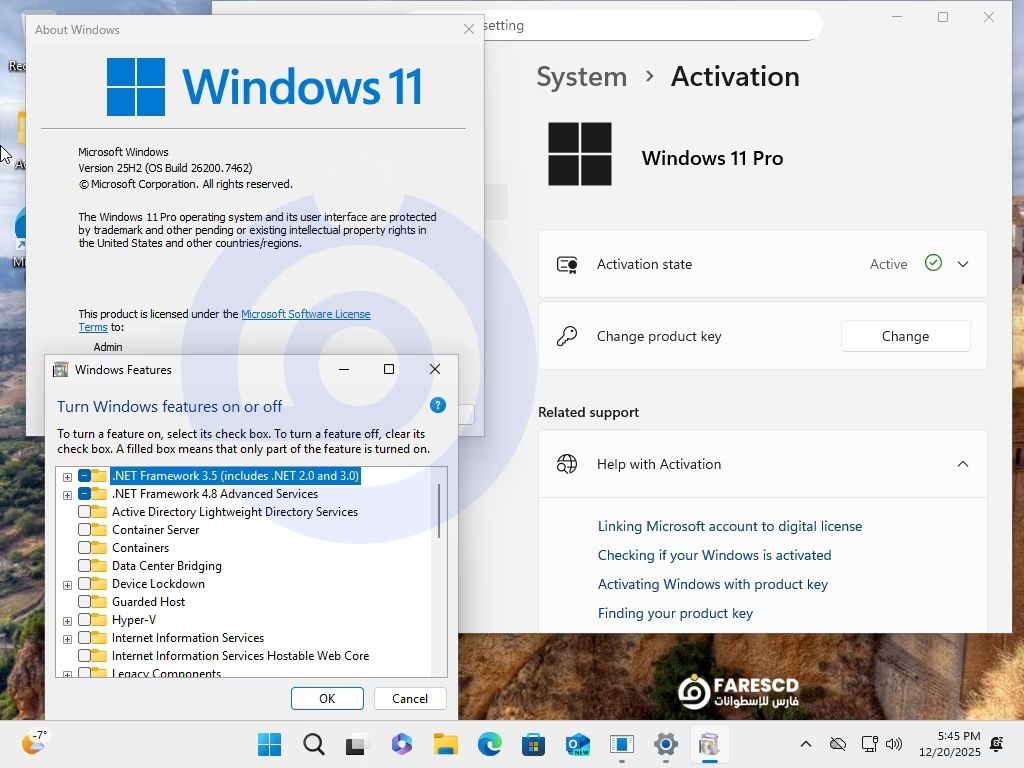Check the Containers feature box
1024x768 pixels.
click(85, 548)
